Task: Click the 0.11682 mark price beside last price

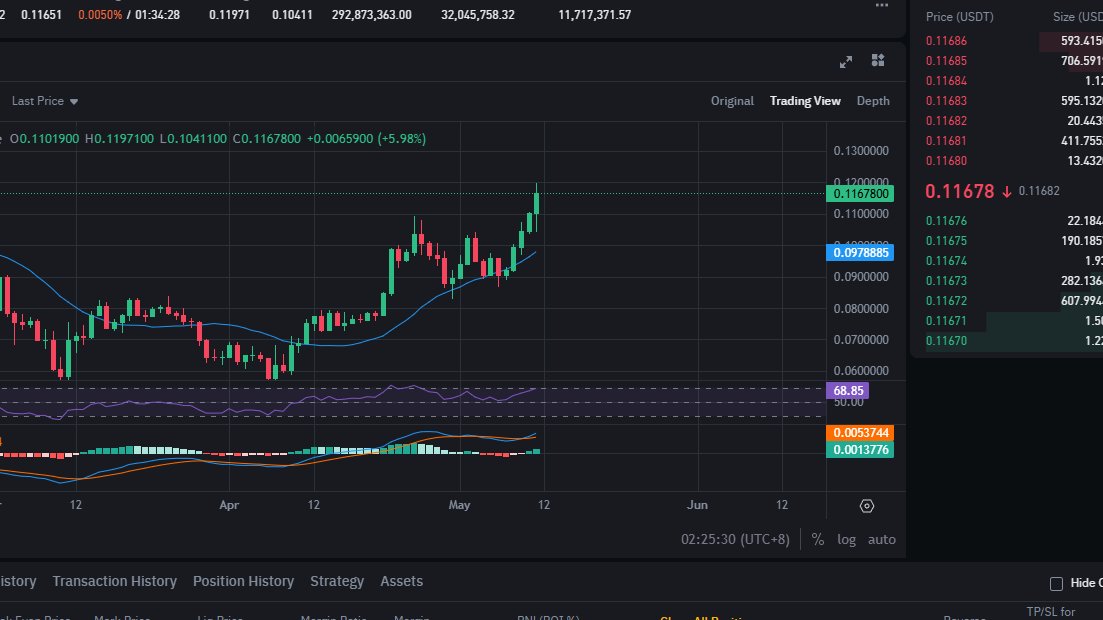Action: [x=1039, y=191]
